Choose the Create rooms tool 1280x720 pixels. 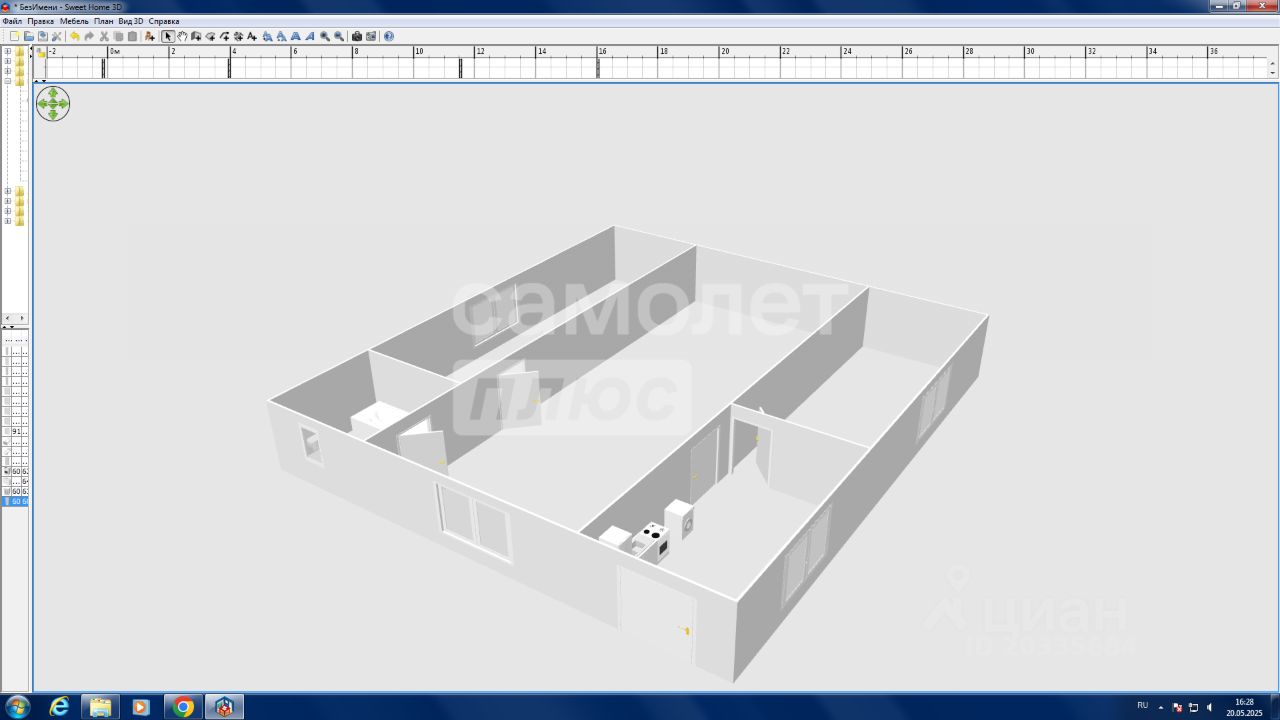(211, 36)
